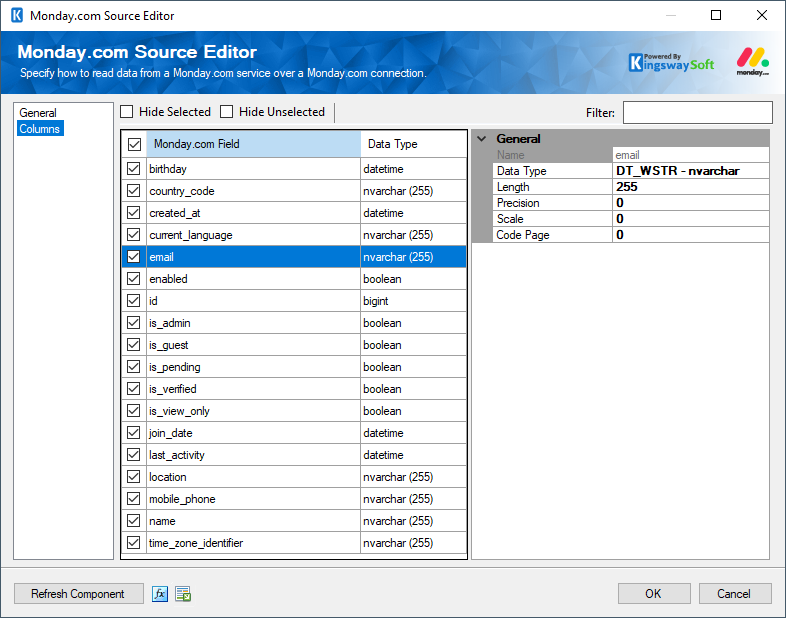Sort by Monday.com Field header

[254, 144]
